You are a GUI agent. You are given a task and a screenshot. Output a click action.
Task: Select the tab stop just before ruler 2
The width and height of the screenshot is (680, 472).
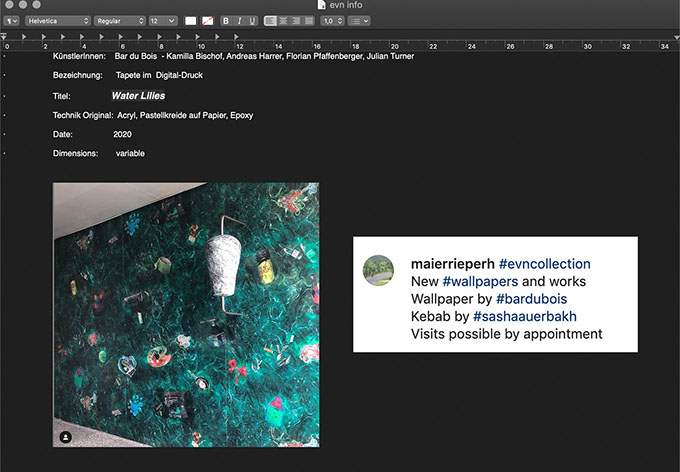43,37
